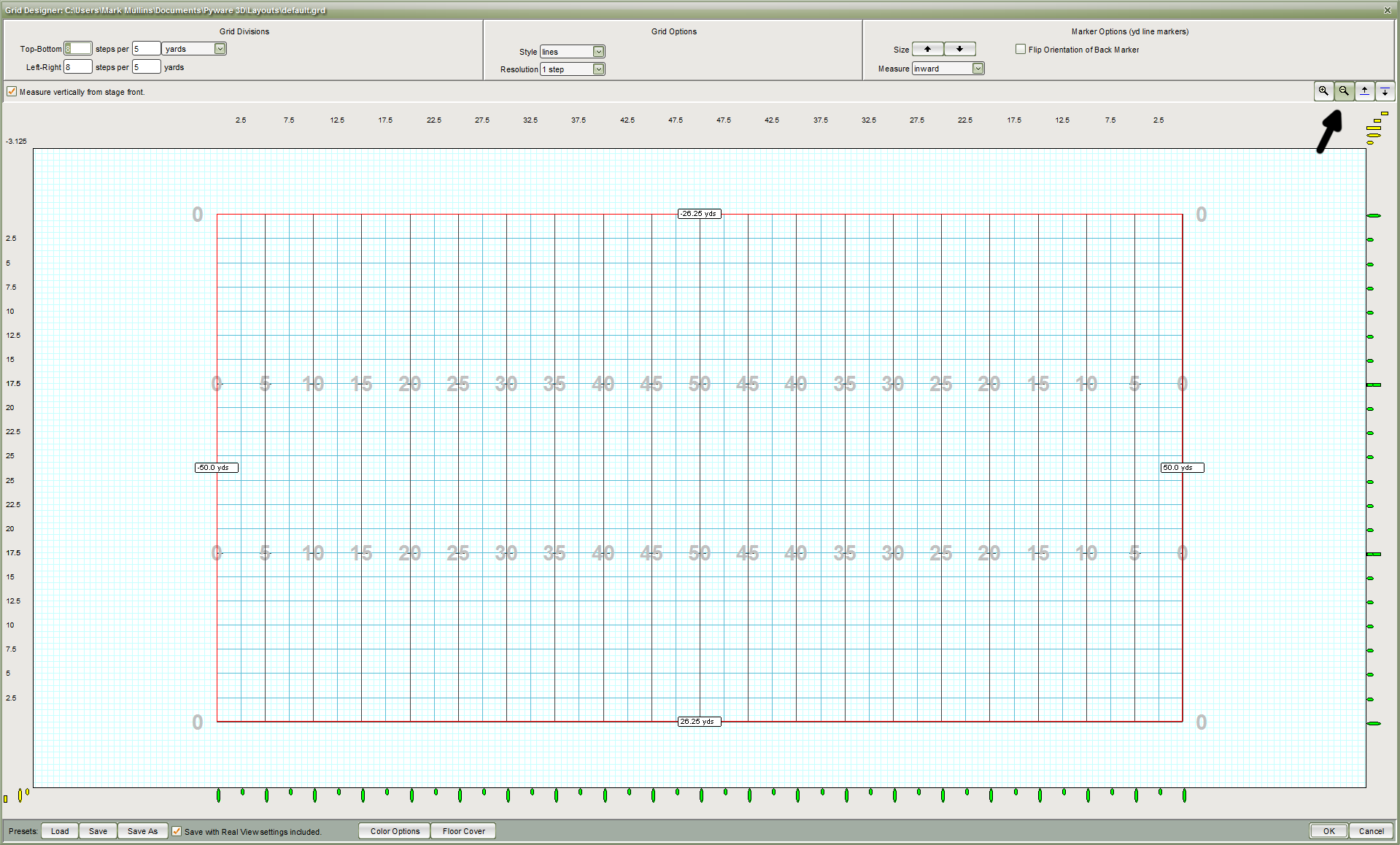Open the yards unit dropdown
Screen dimensions: 1400x845
[x=220, y=49]
